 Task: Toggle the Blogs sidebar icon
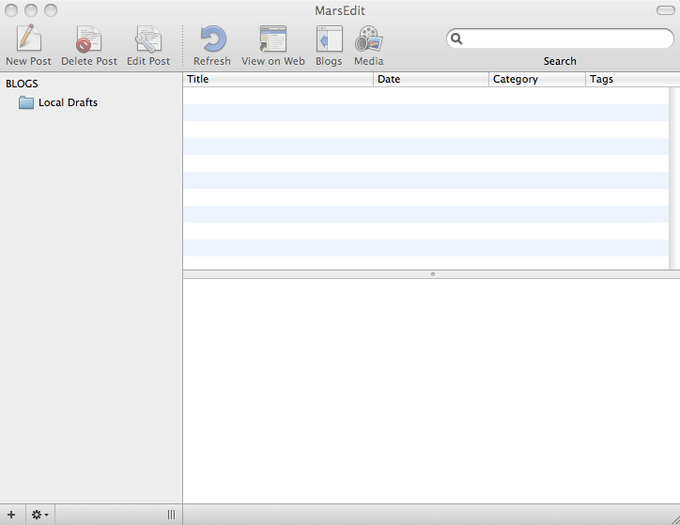[x=329, y=38]
